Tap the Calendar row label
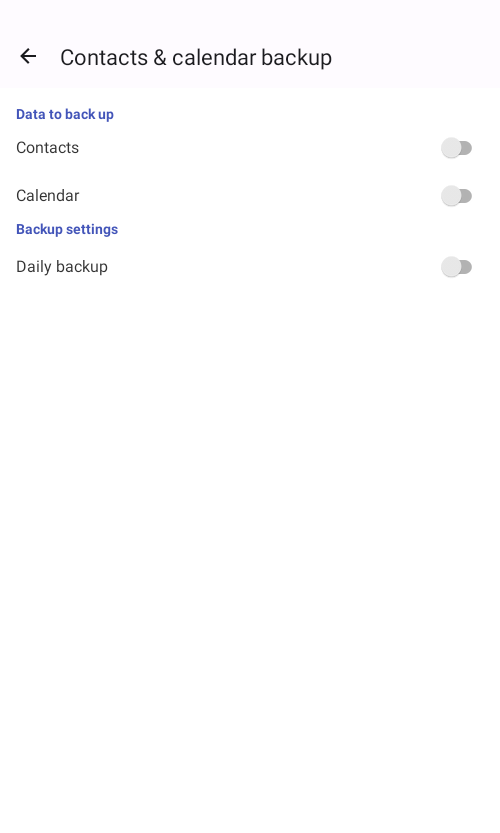500x833 pixels. pyautogui.click(x=47, y=196)
